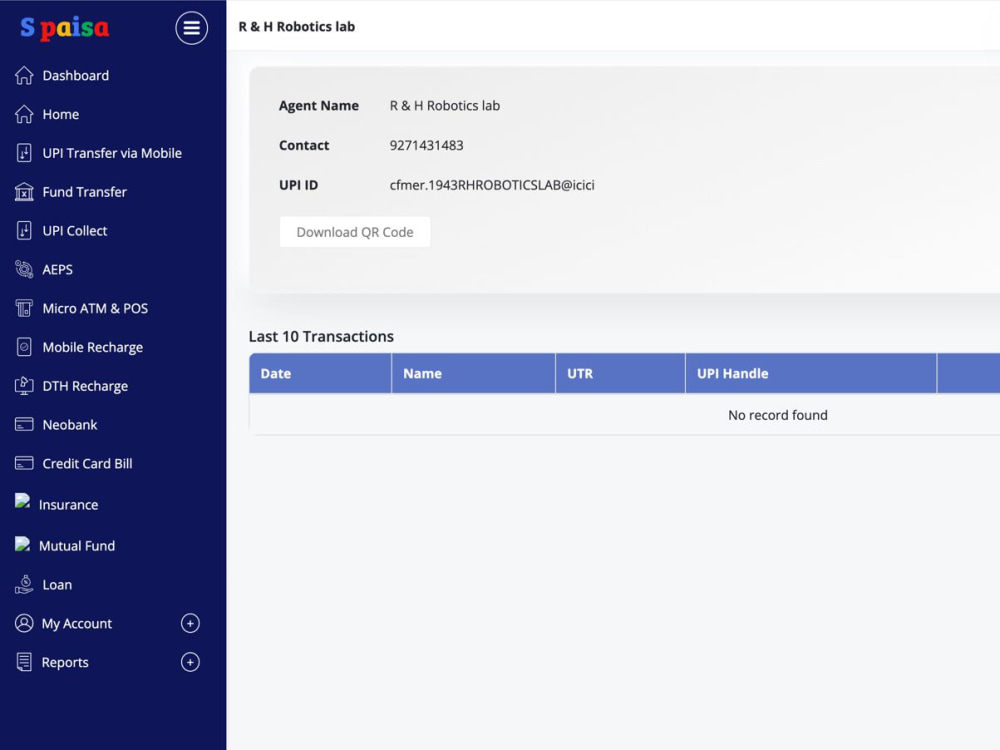The height and width of the screenshot is (750, 1000).
Task: Click the Mutual Fund image icon
Action: (22, 544)
